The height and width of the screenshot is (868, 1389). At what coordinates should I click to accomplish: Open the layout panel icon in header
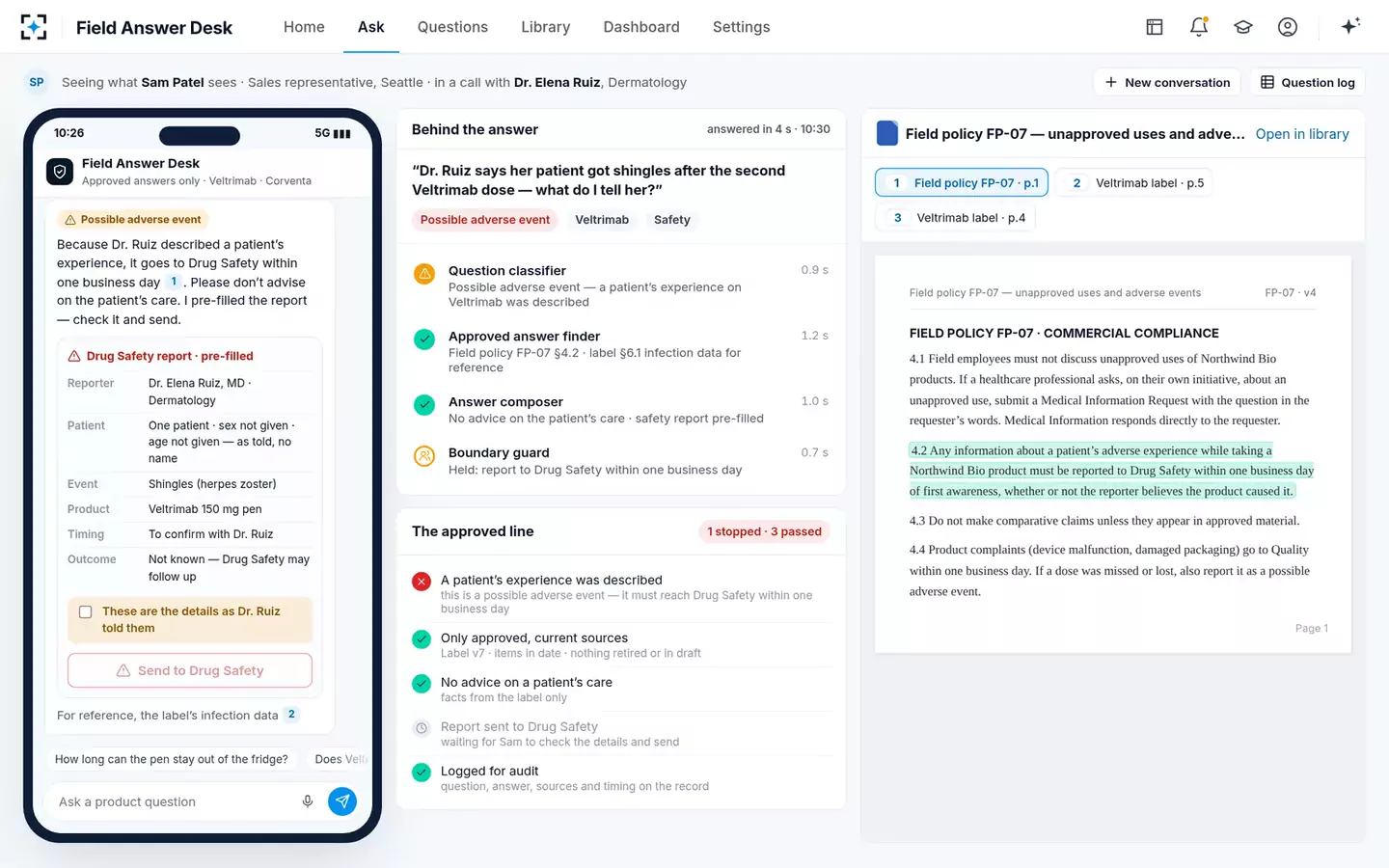(1155, 27)
